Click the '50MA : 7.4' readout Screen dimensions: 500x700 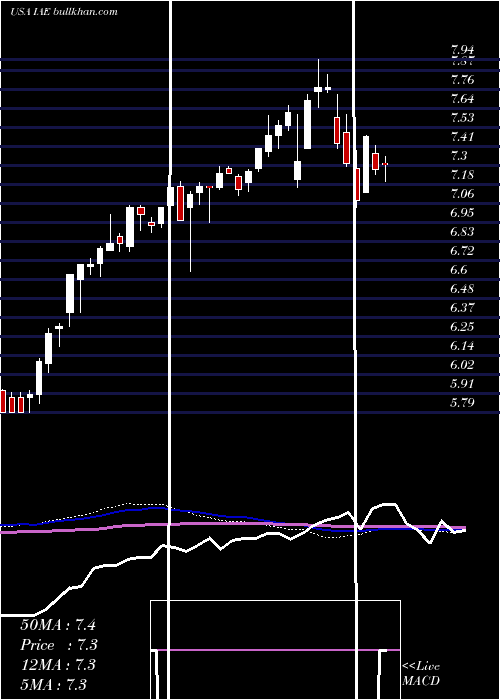[x=58, y=625]
